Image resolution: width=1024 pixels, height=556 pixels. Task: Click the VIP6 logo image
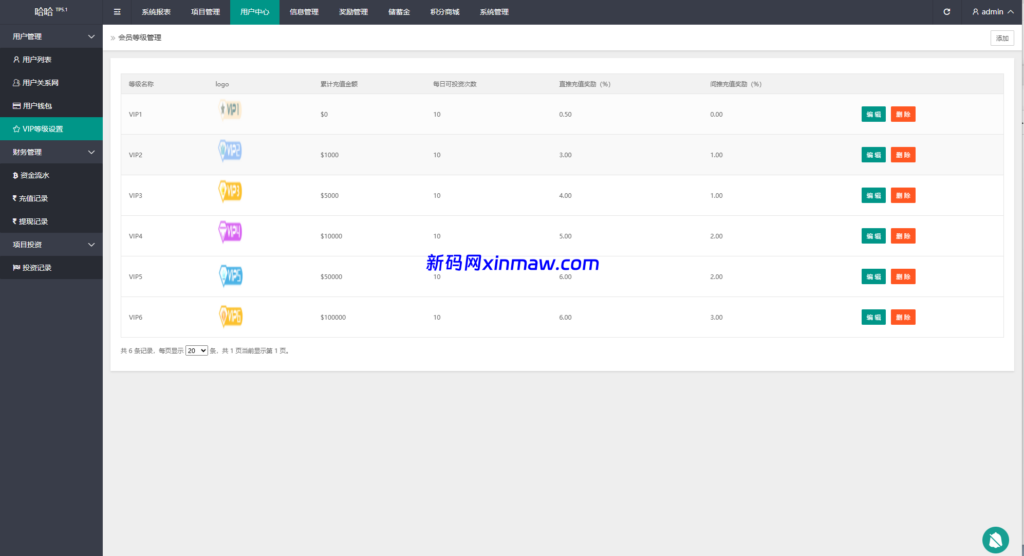coord(230,316)
